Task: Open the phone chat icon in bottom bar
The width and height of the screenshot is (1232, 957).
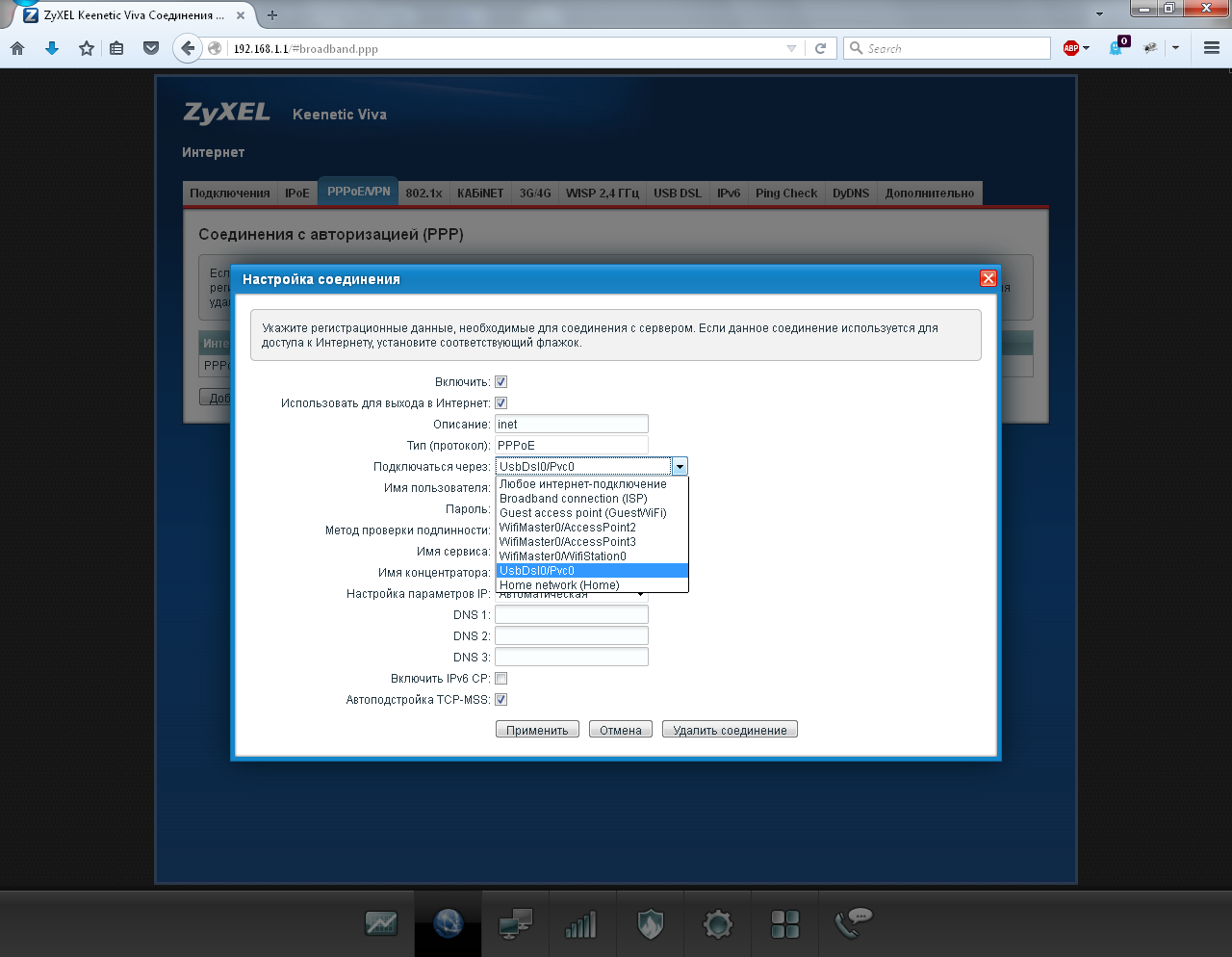Action: (x=853, y=924)
